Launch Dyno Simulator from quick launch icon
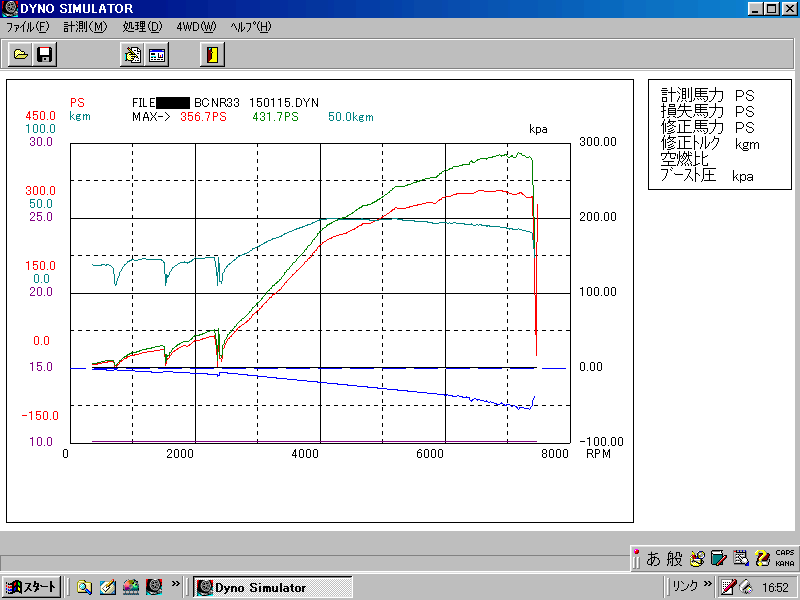This screenshot has width=800, height=600. tap(154, 587)
